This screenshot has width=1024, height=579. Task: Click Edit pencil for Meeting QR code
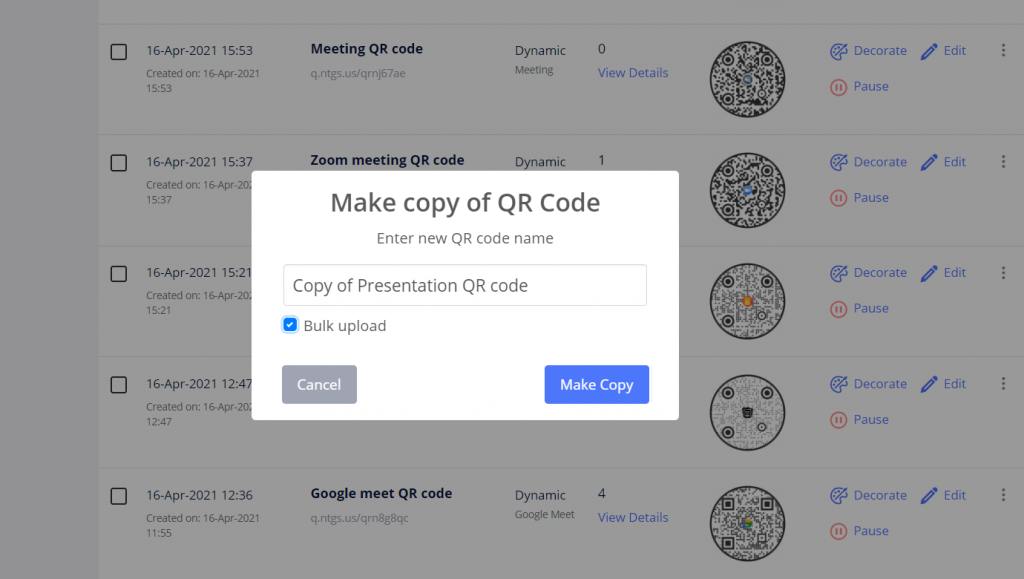929,51
